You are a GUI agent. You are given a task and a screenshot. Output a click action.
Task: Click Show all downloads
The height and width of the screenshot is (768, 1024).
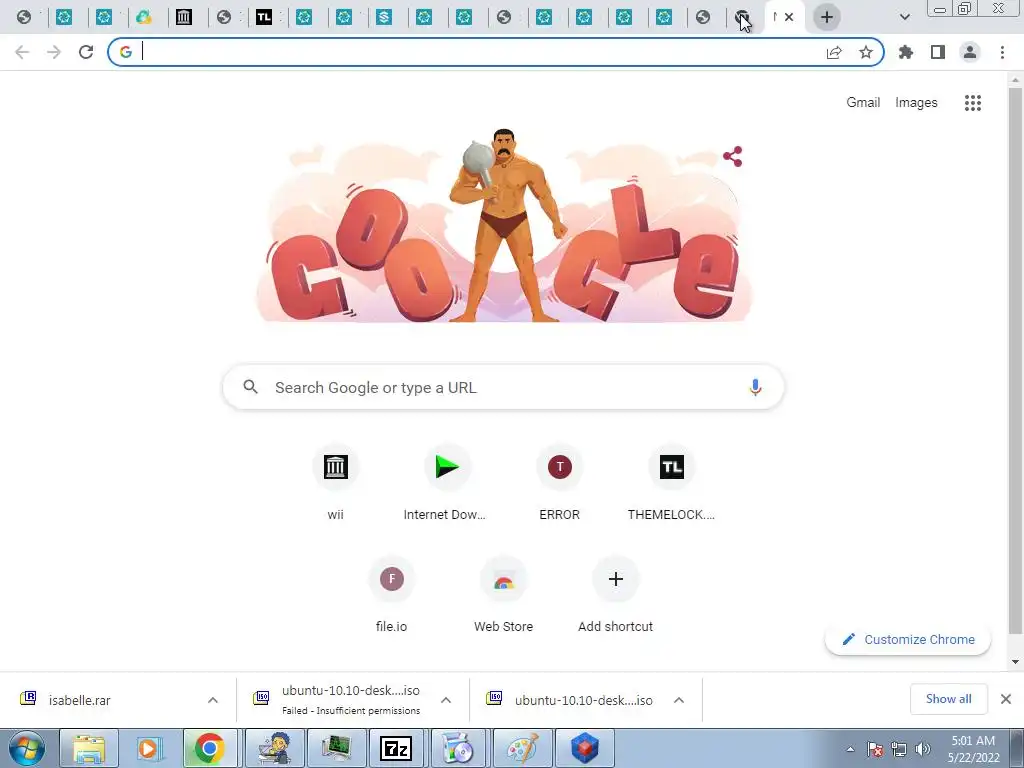[949, 699]
